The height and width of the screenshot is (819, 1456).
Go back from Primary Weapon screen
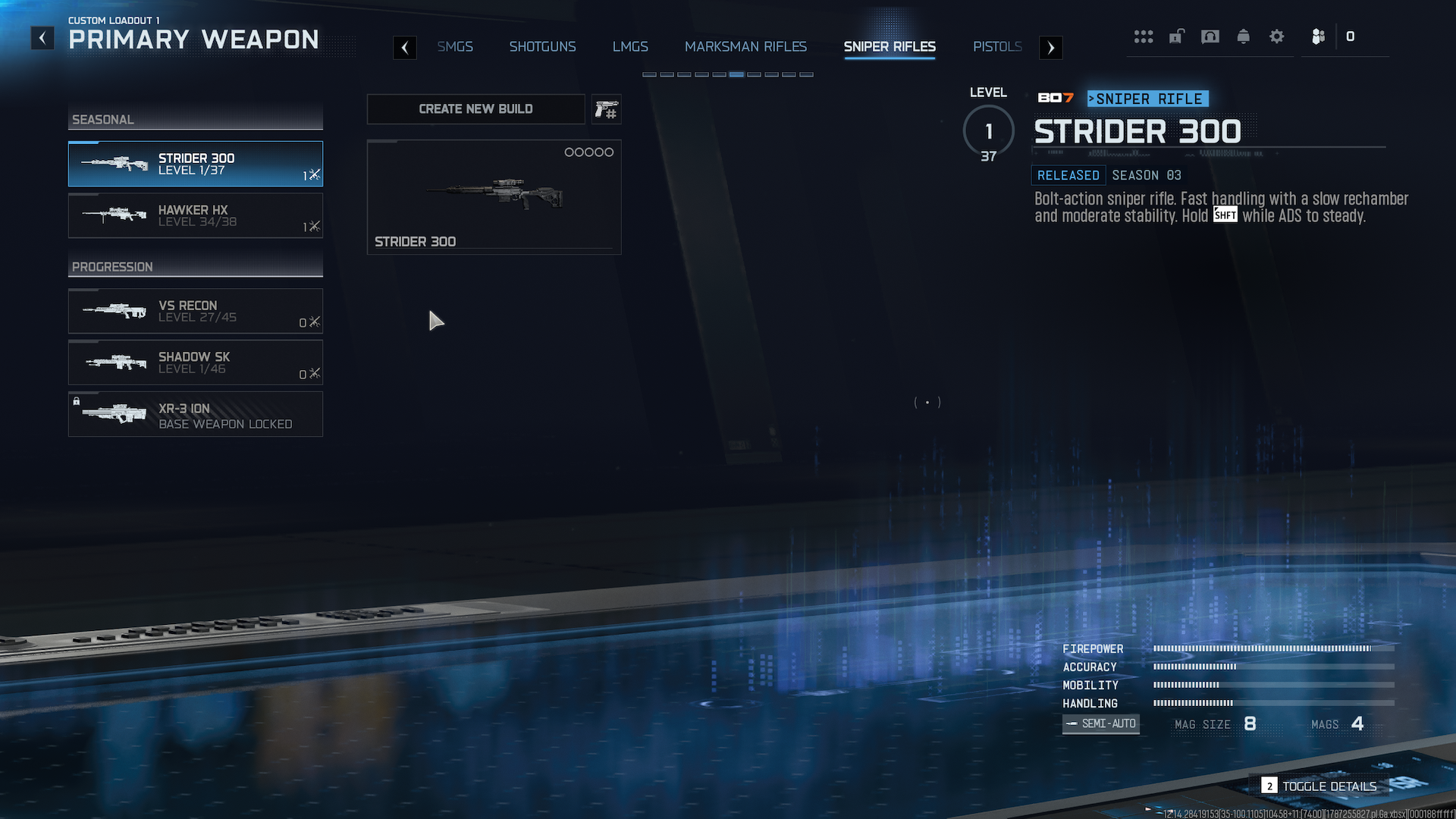pos(42,38)
